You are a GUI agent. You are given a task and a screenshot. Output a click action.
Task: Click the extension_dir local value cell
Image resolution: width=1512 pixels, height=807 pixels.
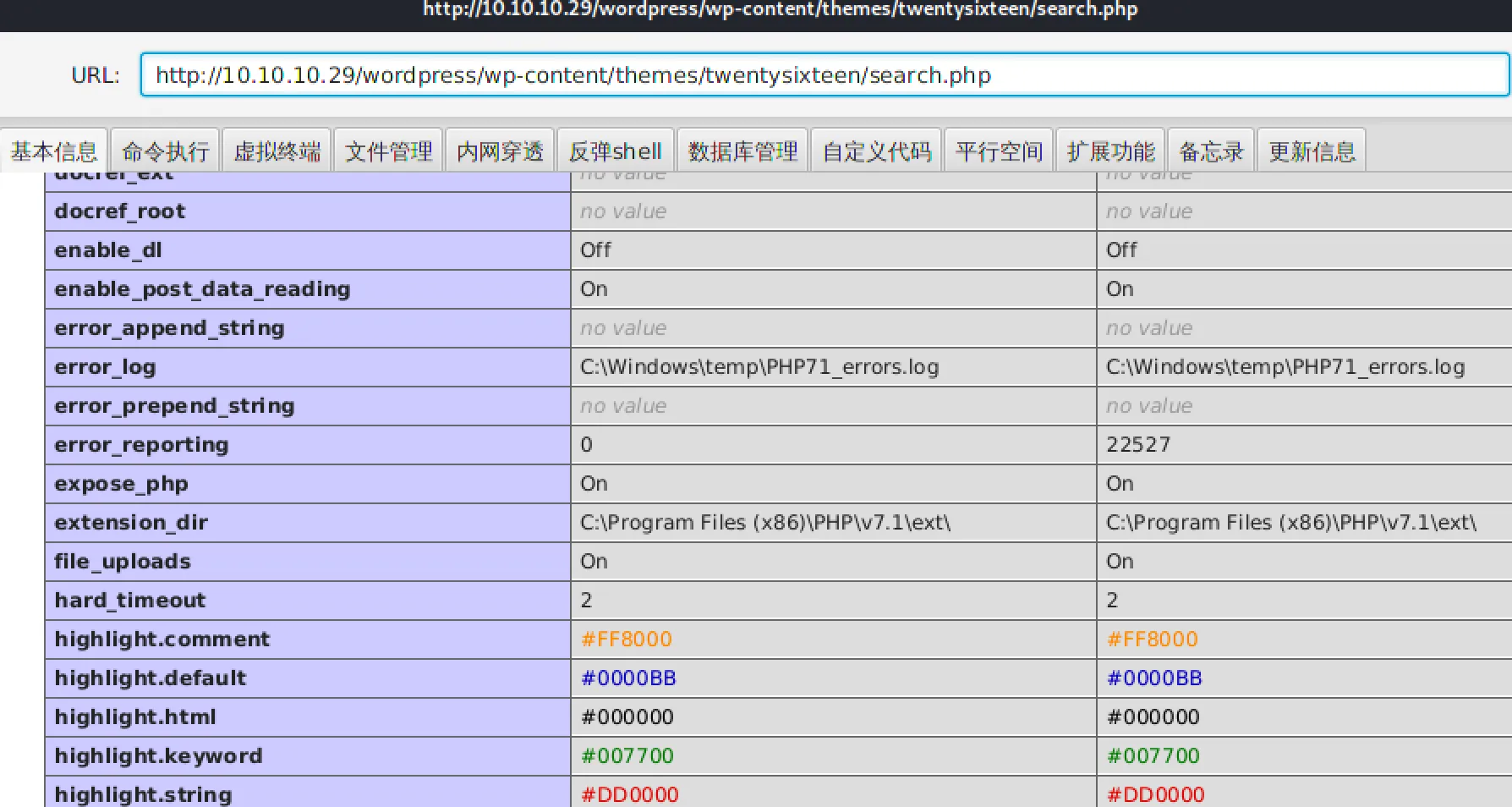pos(765,523)
